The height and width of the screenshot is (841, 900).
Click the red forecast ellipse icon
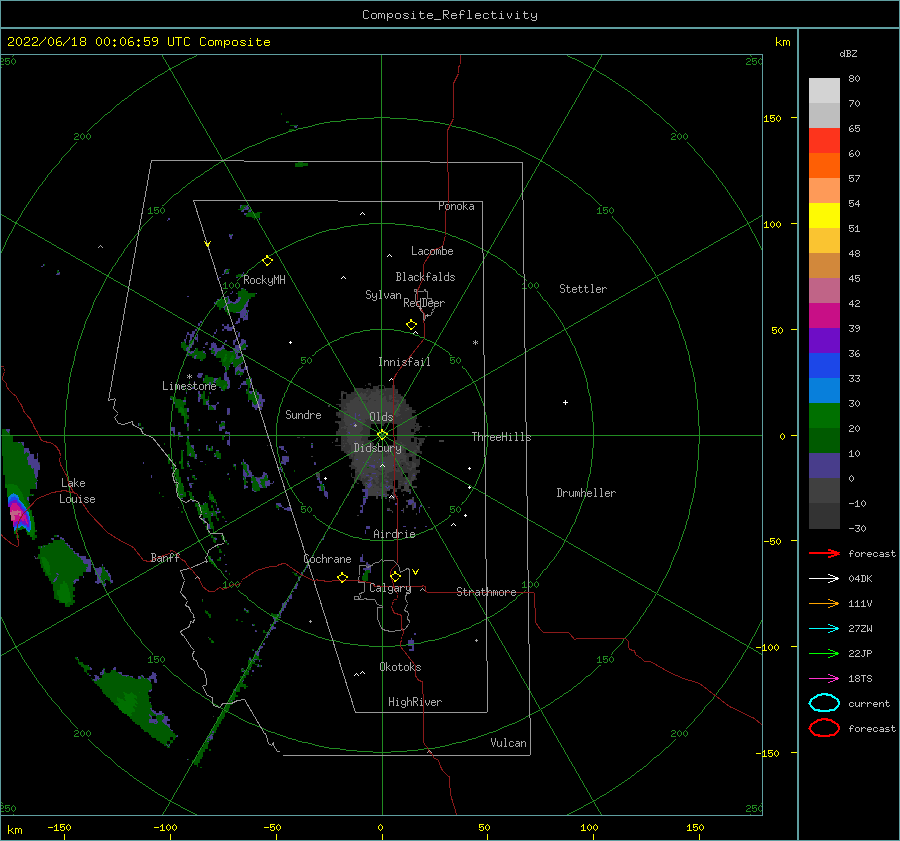pyautogui.click(x=824, y=728)
